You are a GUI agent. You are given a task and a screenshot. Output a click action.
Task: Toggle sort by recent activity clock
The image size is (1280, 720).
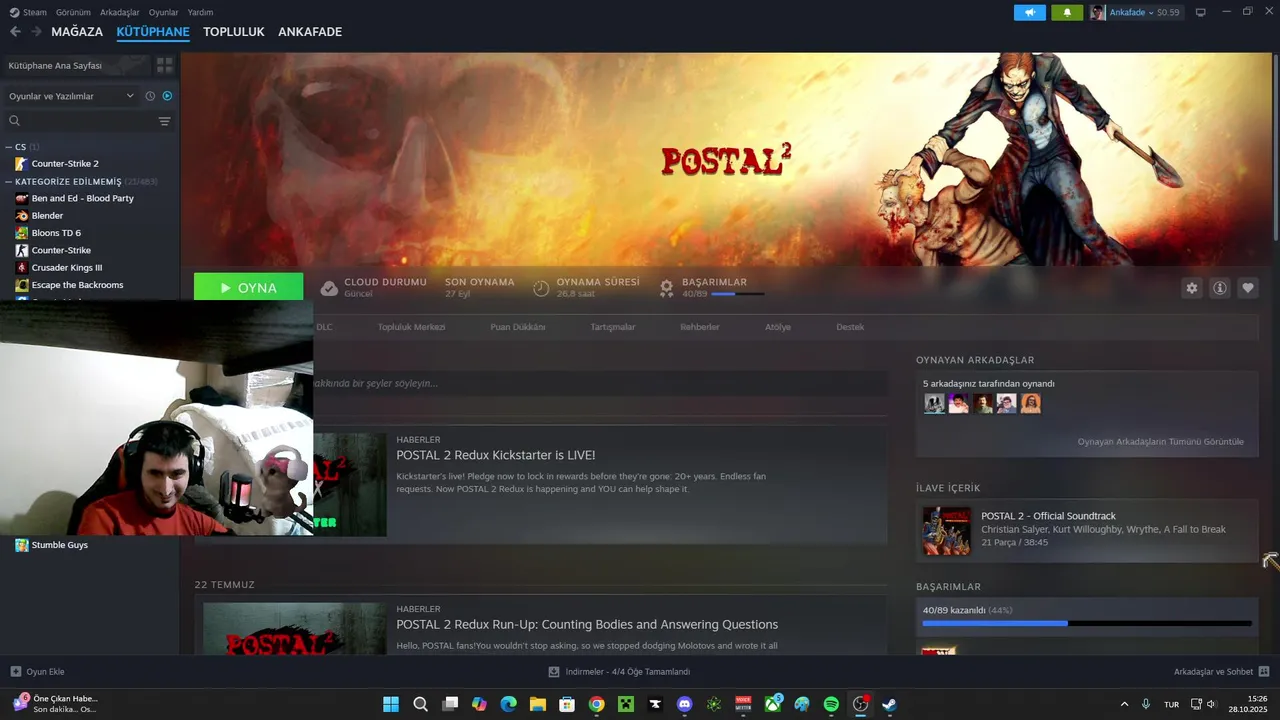(x=150, y=96)
